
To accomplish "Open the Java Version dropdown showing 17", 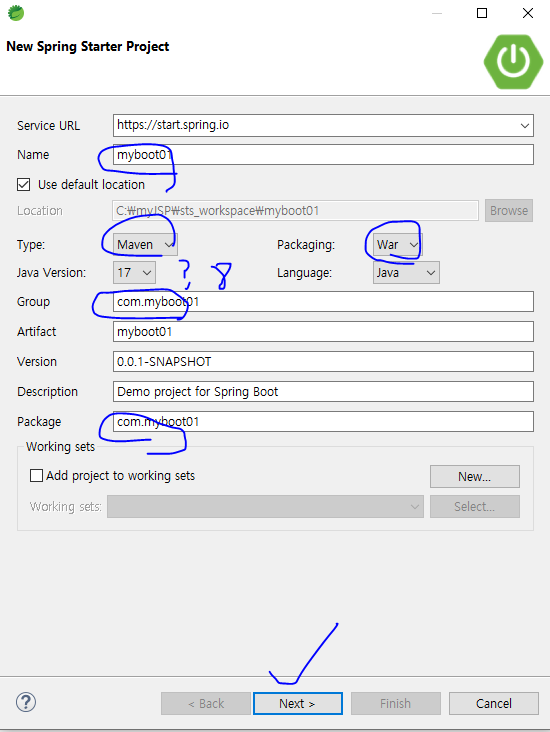I will point(134,273).
